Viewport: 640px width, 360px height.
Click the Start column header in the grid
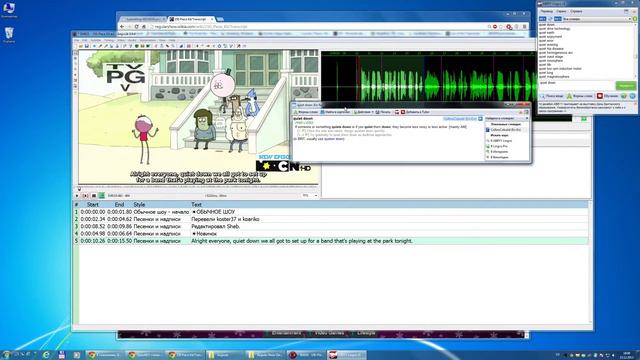tap(93, 204)
